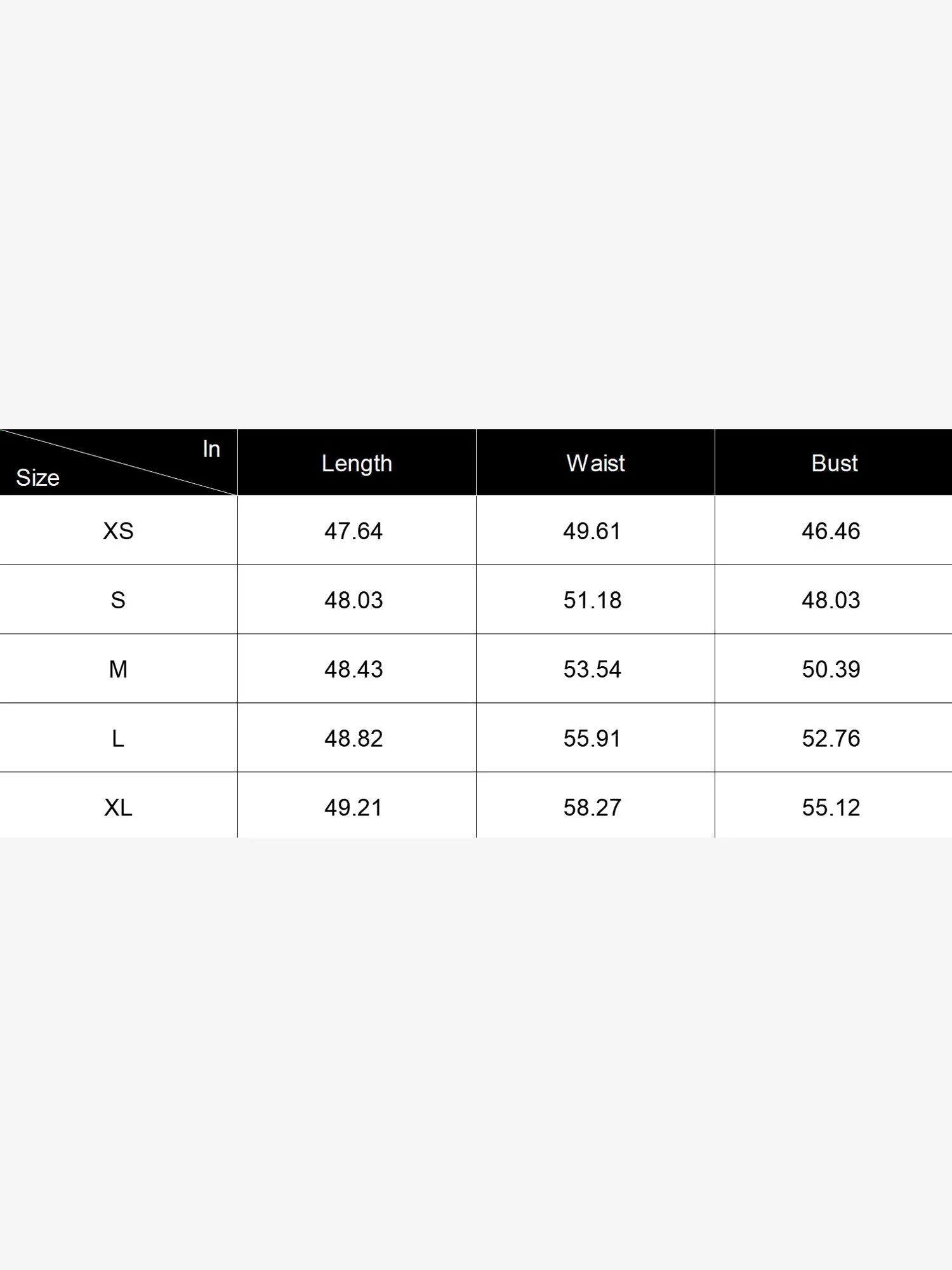Click the XS length value 47.64

(354, 531)
